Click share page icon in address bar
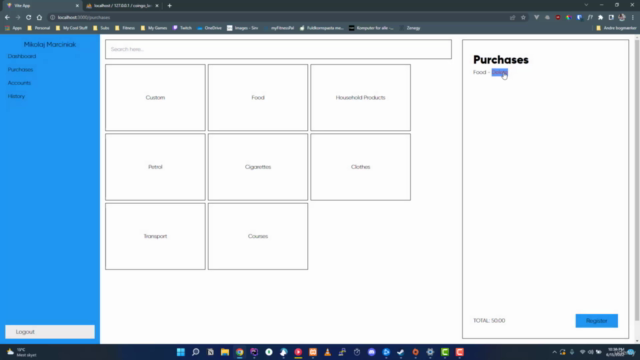640x360 pixels. [x=512, y=18]
